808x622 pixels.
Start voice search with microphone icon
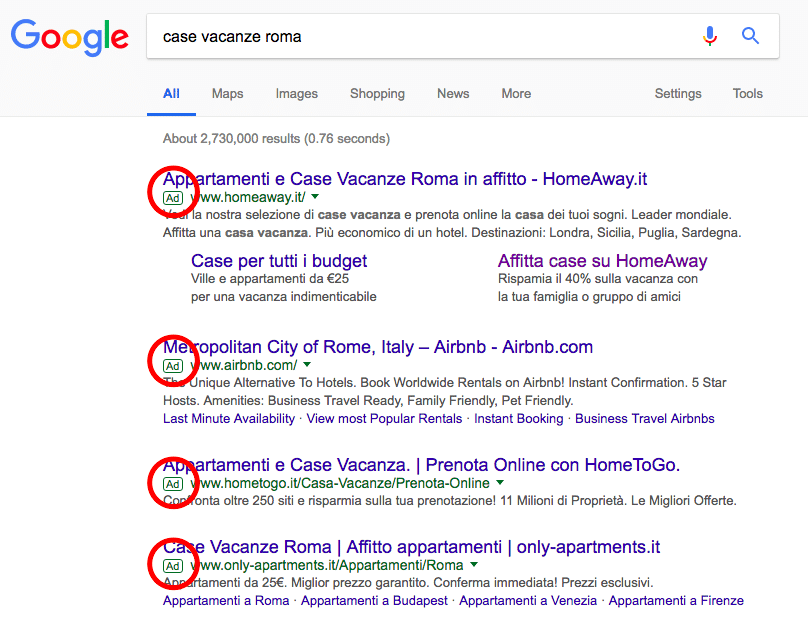710,36
